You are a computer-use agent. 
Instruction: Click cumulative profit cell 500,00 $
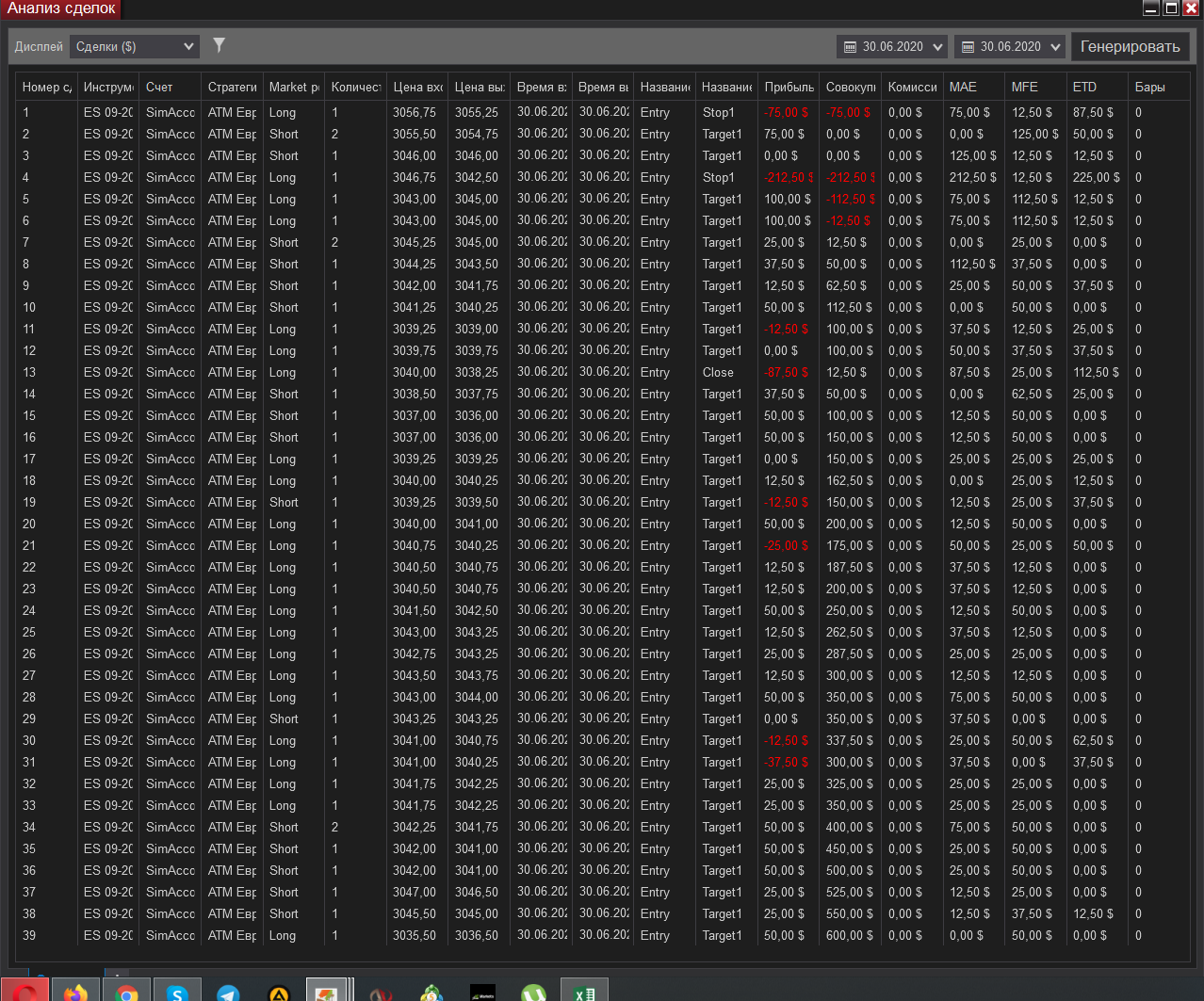point(850,870)
